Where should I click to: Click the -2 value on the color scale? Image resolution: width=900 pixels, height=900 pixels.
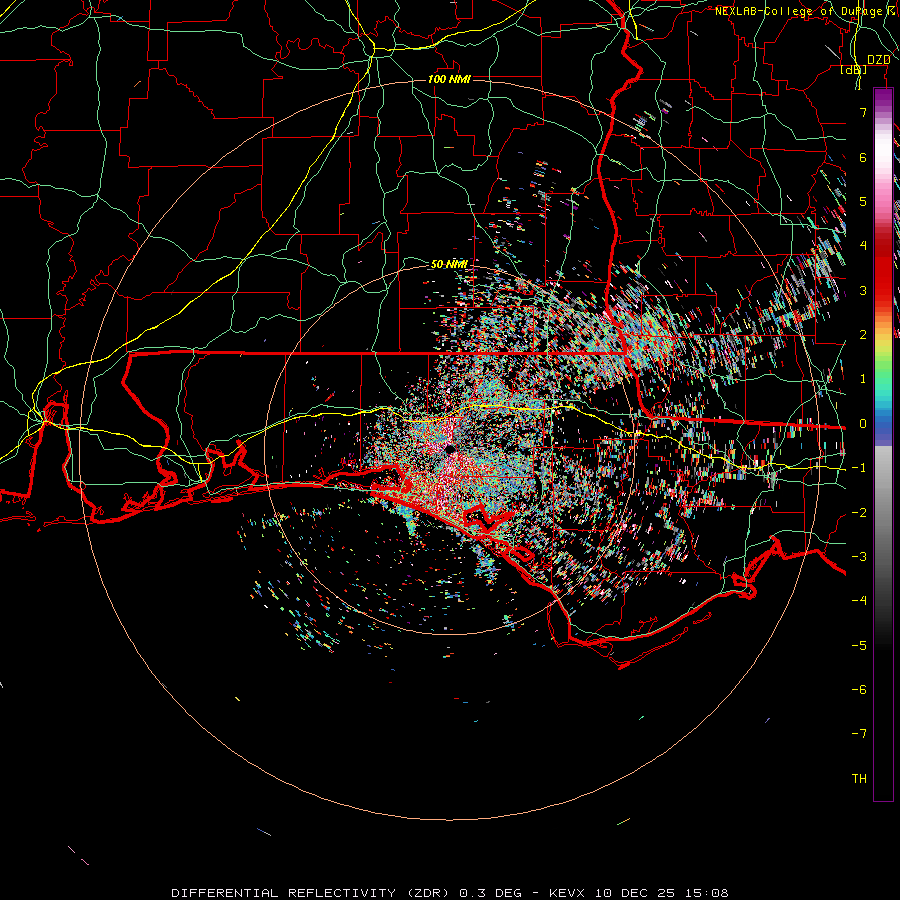click(859, 512)
